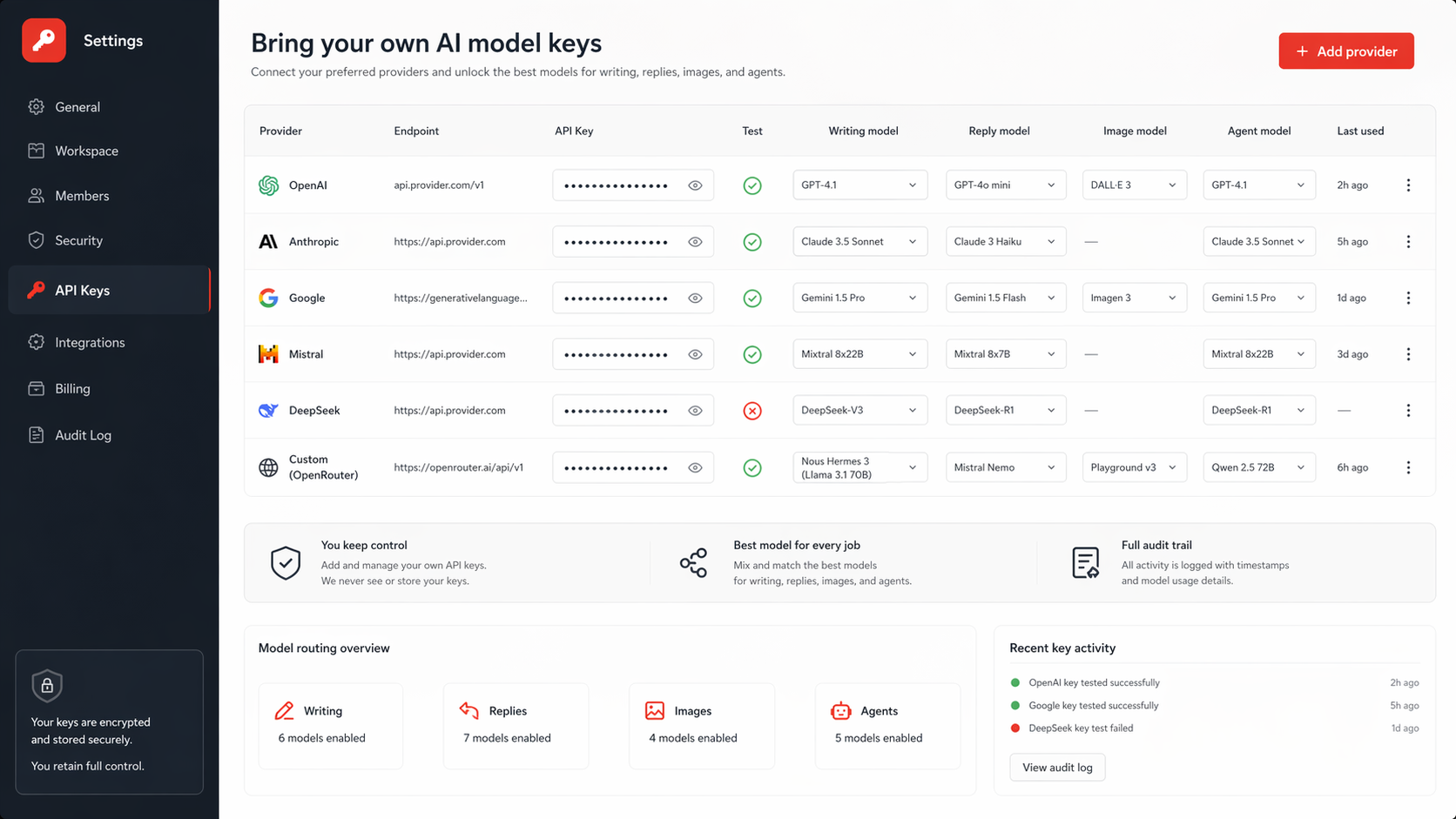This screenshot has width=1456, height=819.
Task: Click the Add provider button
Action: [1345, 50]
